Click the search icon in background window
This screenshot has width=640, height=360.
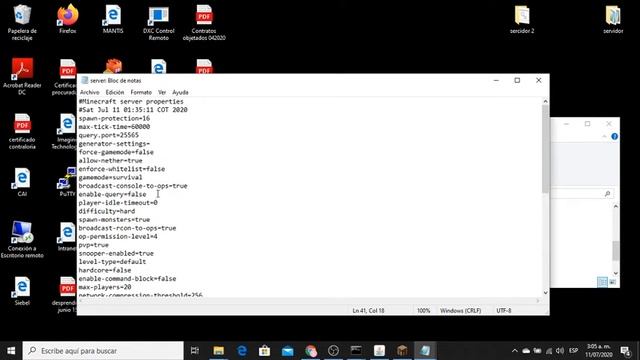[x=607, y=194]
